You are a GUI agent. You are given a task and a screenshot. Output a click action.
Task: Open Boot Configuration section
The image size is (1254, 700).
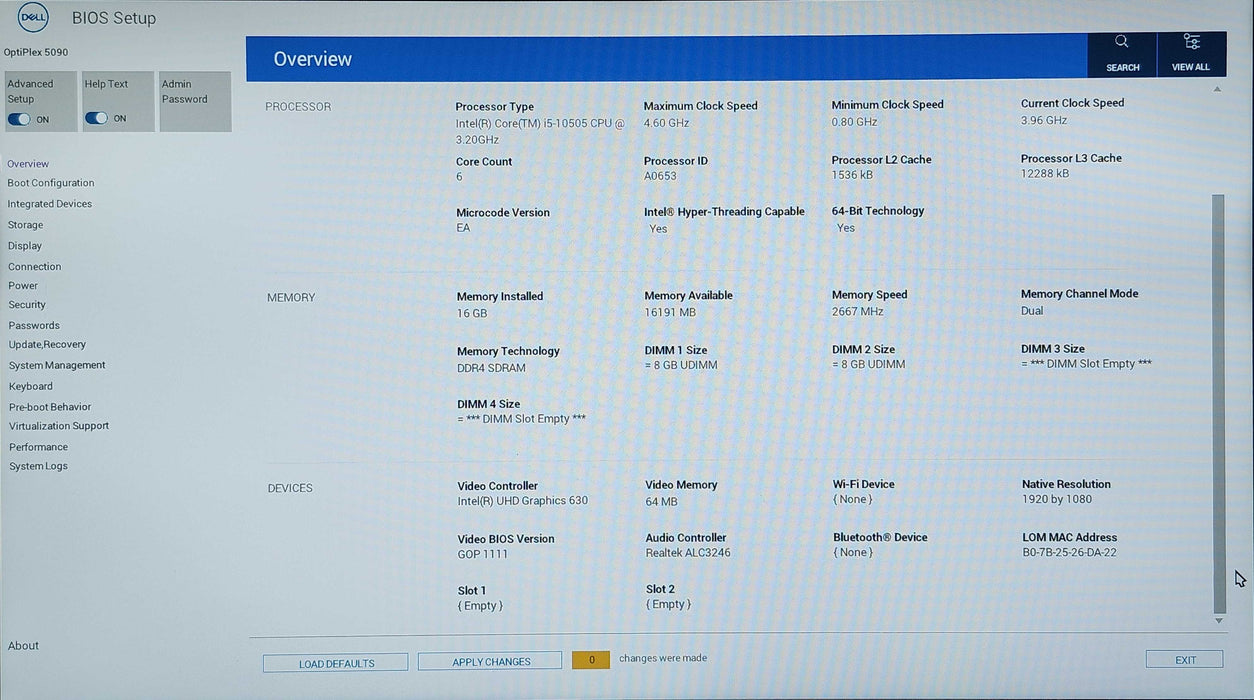pyautogui.click(x=51, y=183)
